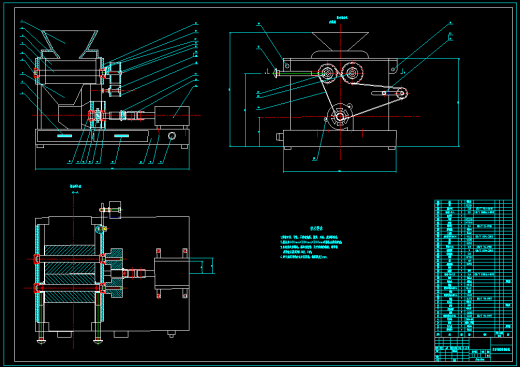Viewport: 520px width, 367px height.
Task: Pick the motor box in the sectioned front view
Action: (172, 116)
